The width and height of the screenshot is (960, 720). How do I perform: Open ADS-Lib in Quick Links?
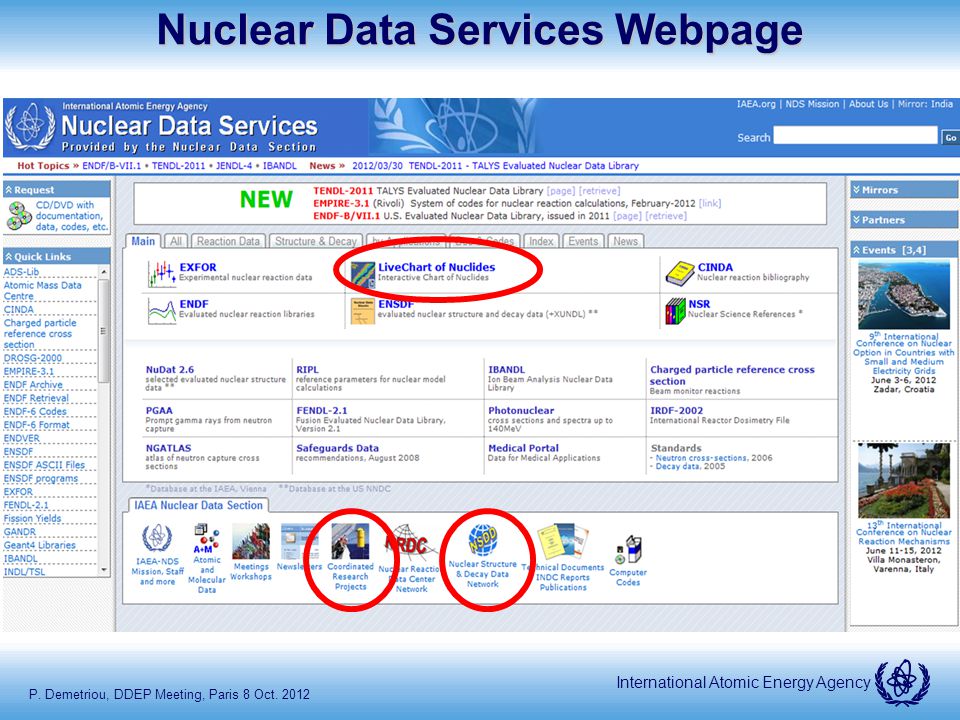pos(21,272)
